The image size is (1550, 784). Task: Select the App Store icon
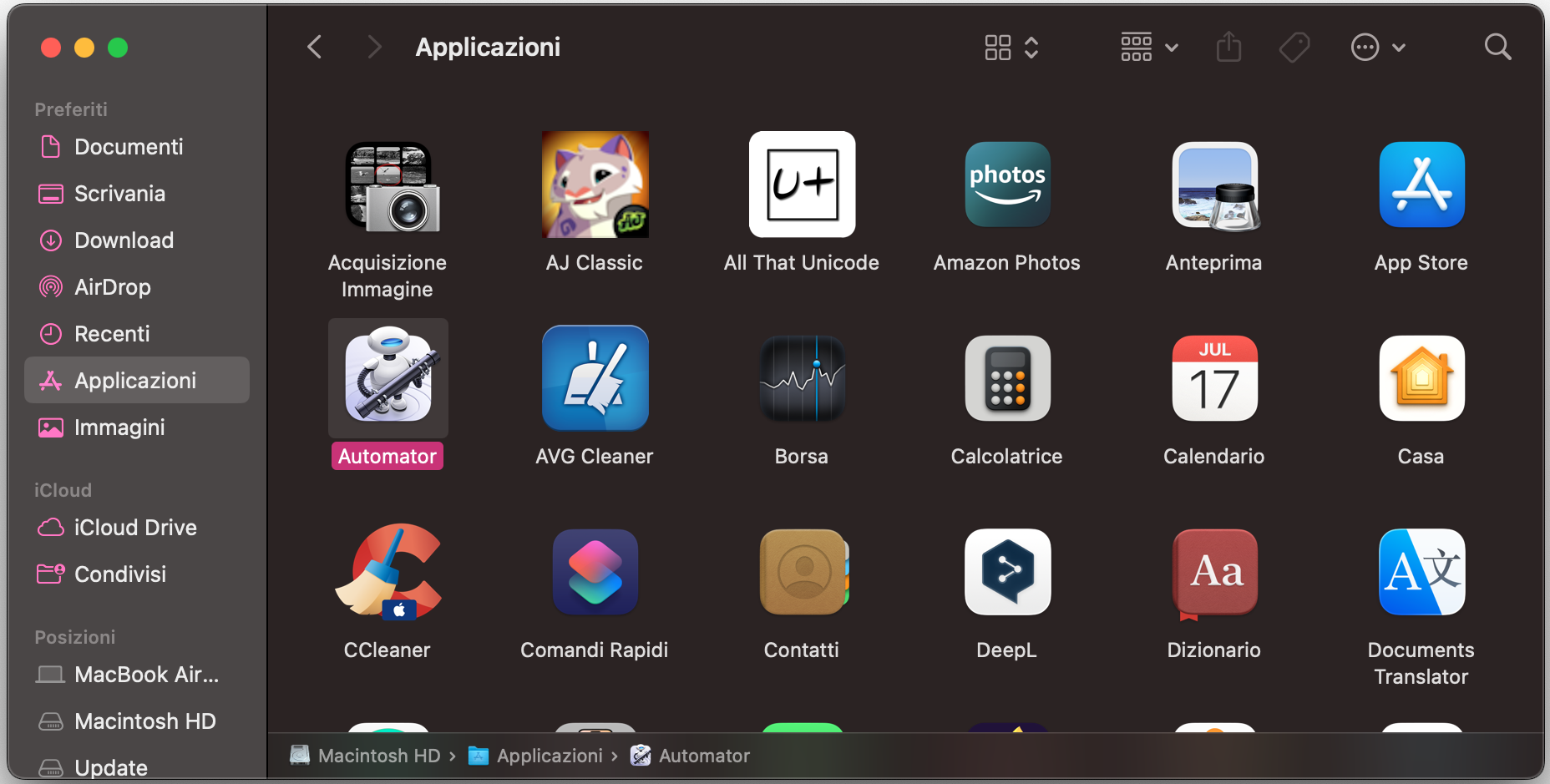tap(1421, 185)
